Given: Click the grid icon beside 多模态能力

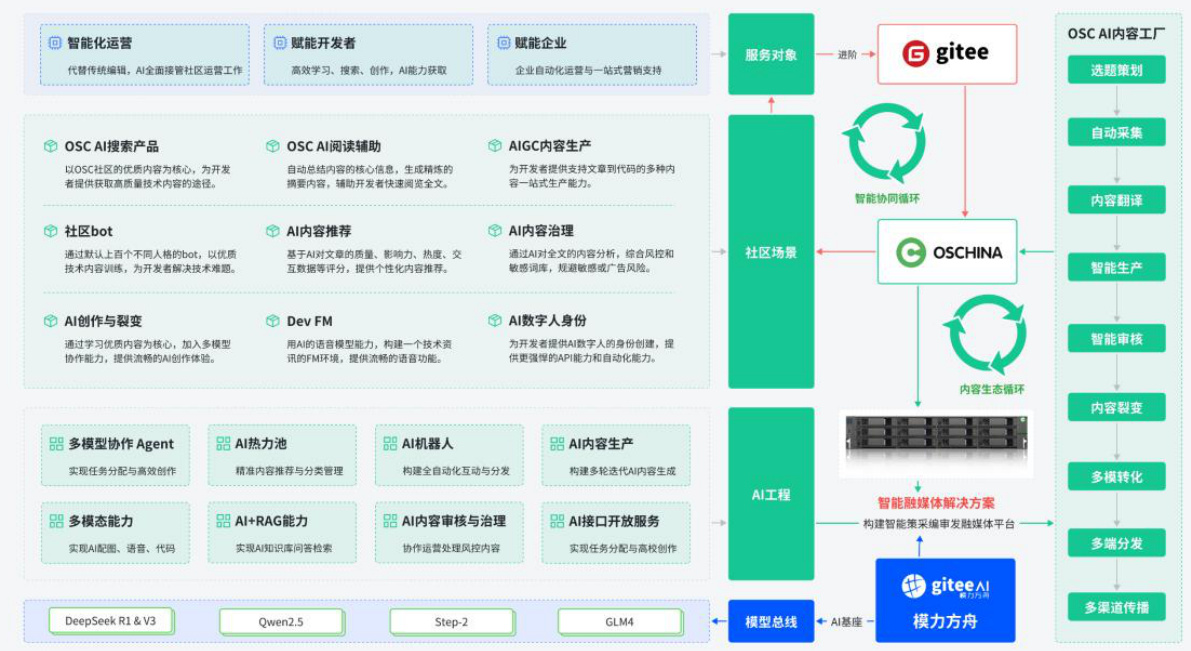Looking at the screenshot, I should coord(56,521).
